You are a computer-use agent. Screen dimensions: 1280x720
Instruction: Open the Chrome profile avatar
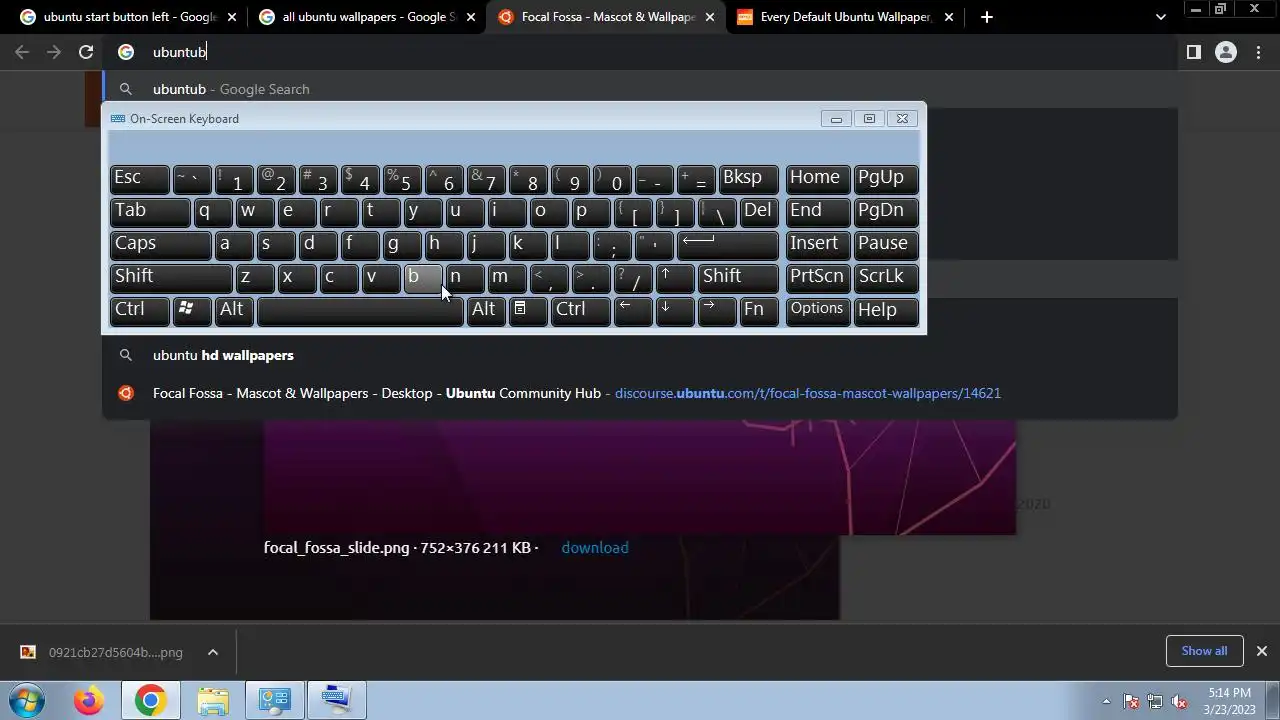(1226, 52)
